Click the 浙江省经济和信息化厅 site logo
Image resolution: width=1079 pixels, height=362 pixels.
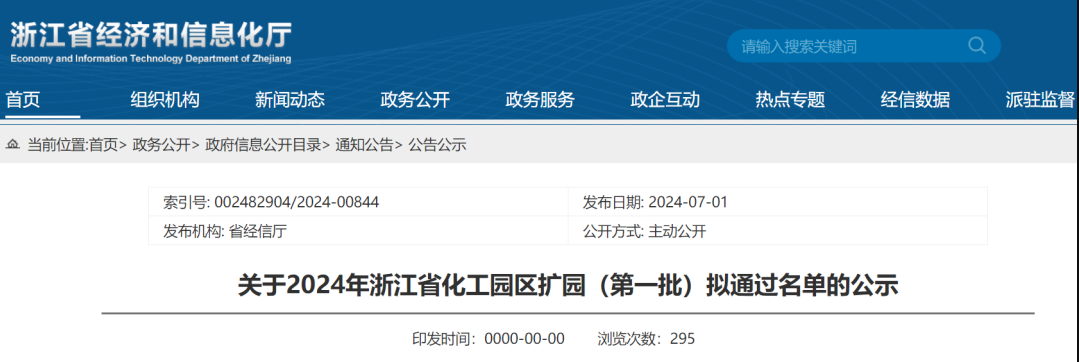[151, 35]
